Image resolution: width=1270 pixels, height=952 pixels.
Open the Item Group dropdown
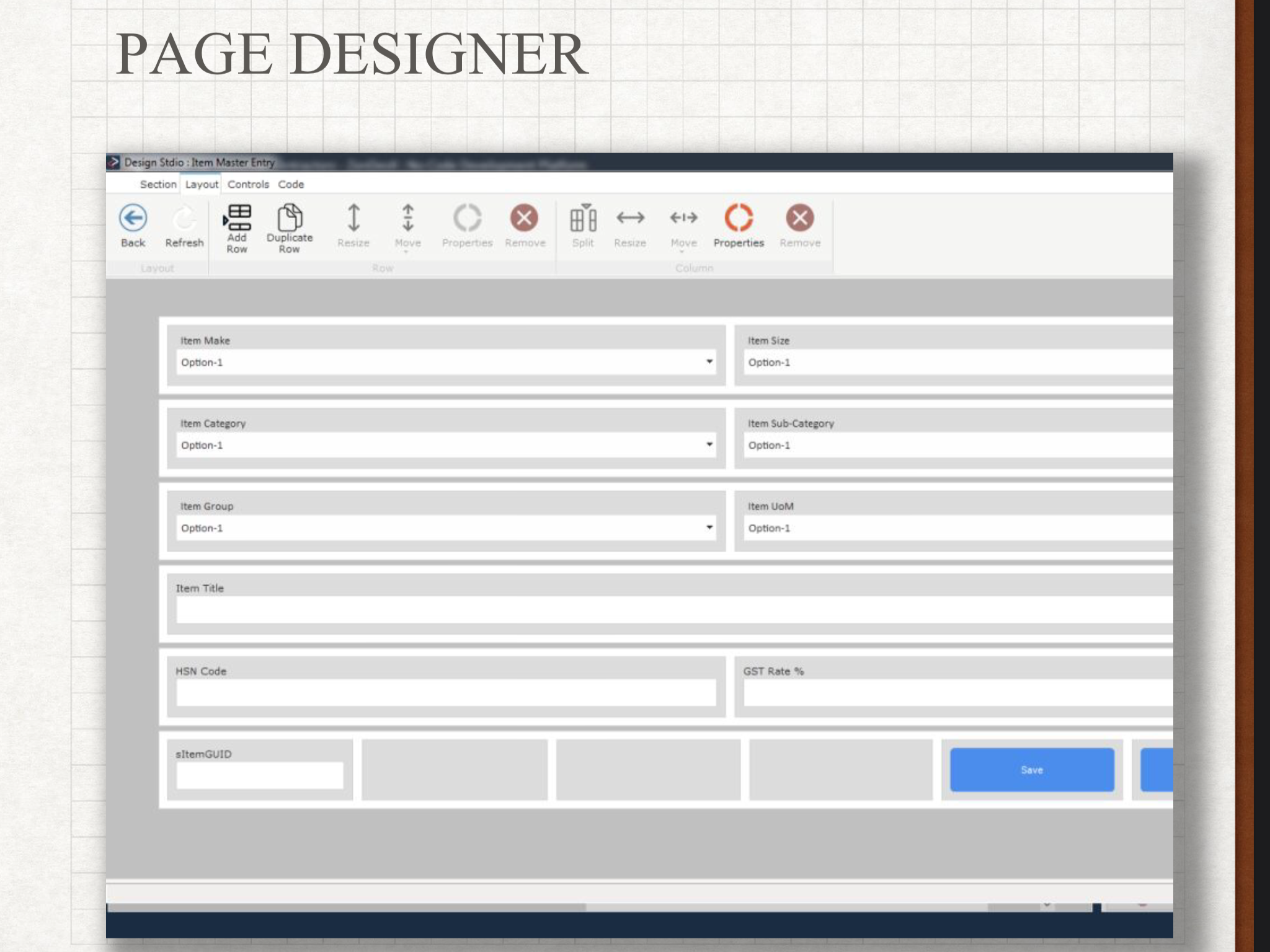click(709, 527)
